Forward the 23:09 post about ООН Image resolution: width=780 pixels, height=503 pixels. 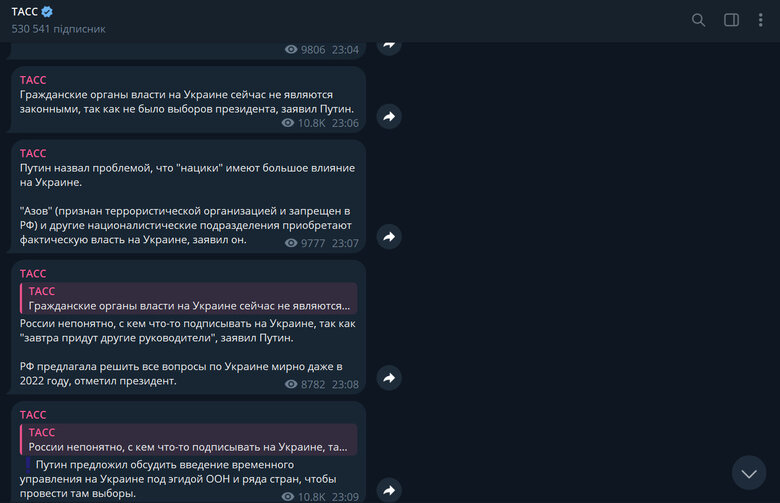pos(389,490)
